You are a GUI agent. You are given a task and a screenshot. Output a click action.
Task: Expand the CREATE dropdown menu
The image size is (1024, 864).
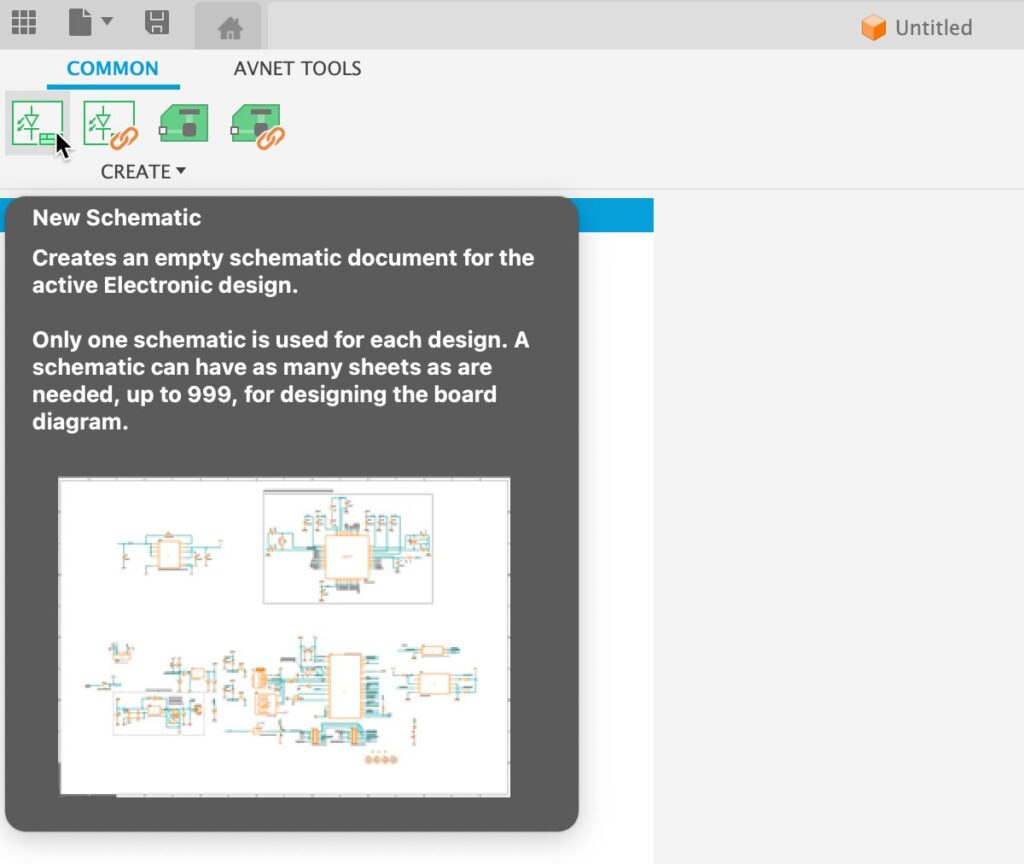click(143, 171)
